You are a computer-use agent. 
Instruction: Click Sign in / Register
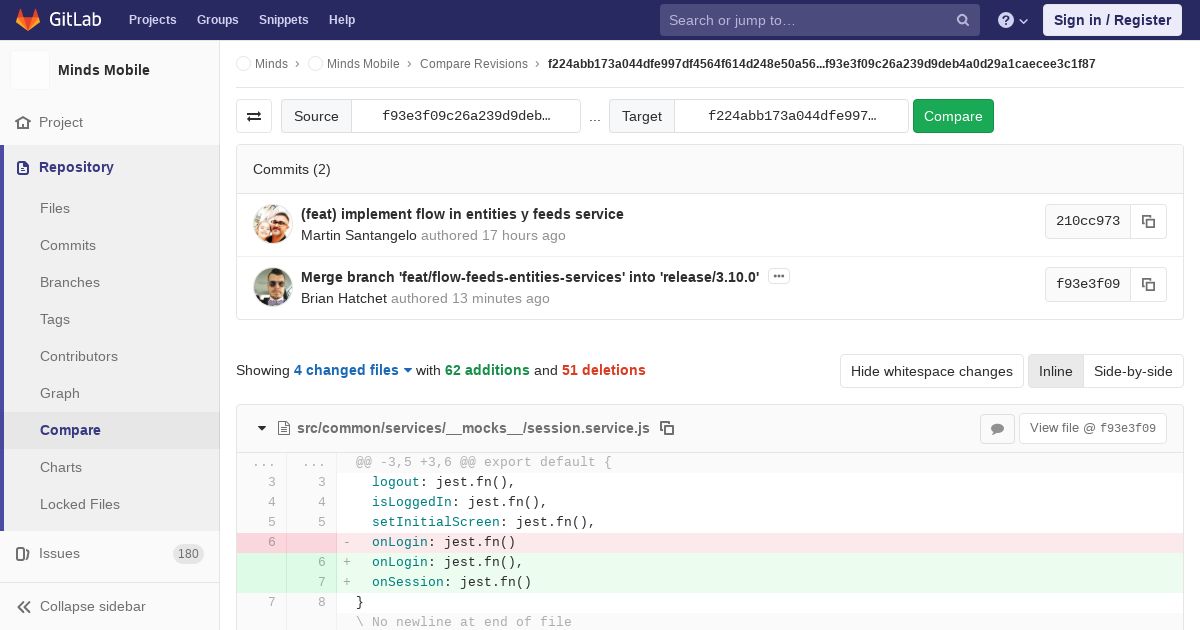tap(1112, 20)
